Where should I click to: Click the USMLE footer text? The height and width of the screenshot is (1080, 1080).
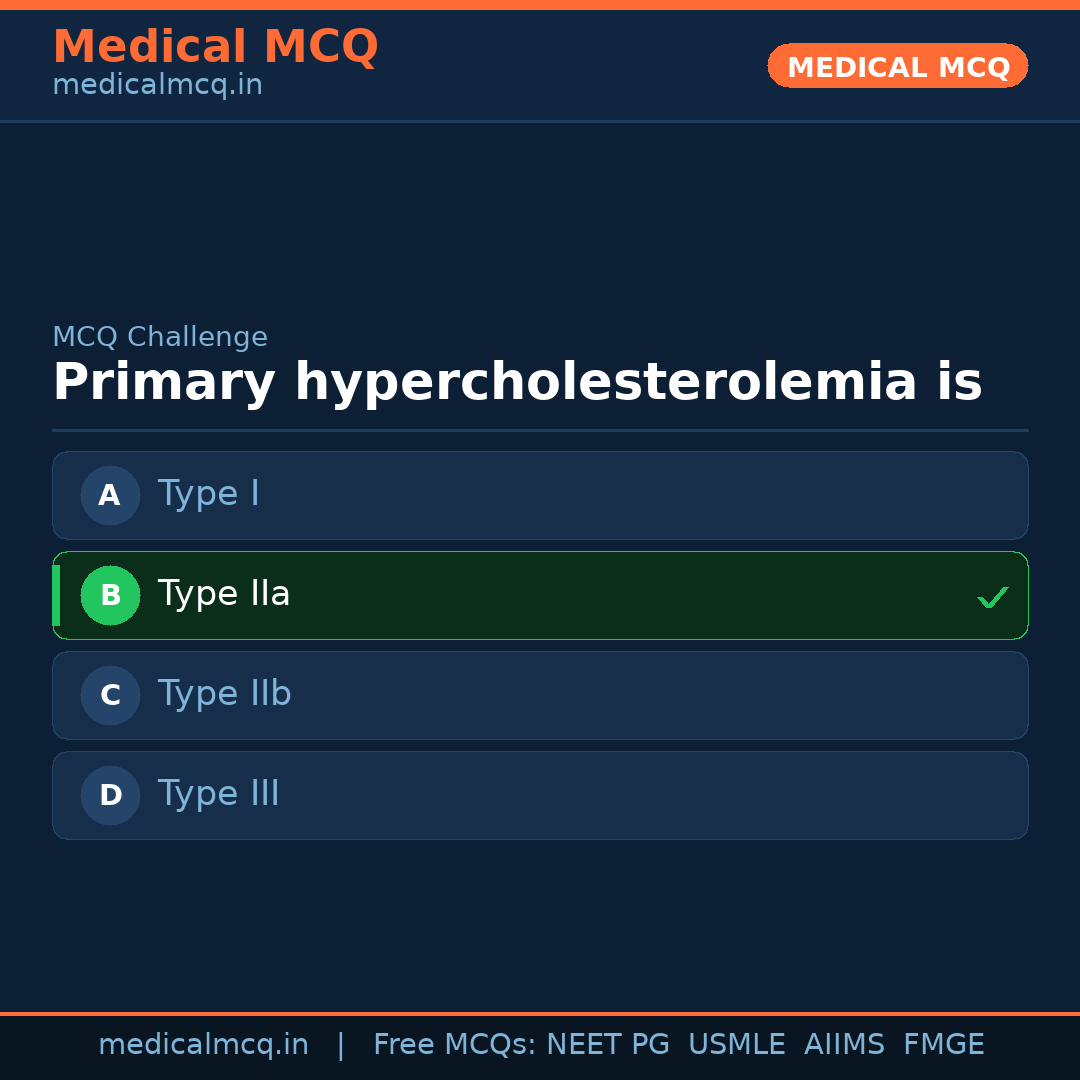tap(736, 1044)
